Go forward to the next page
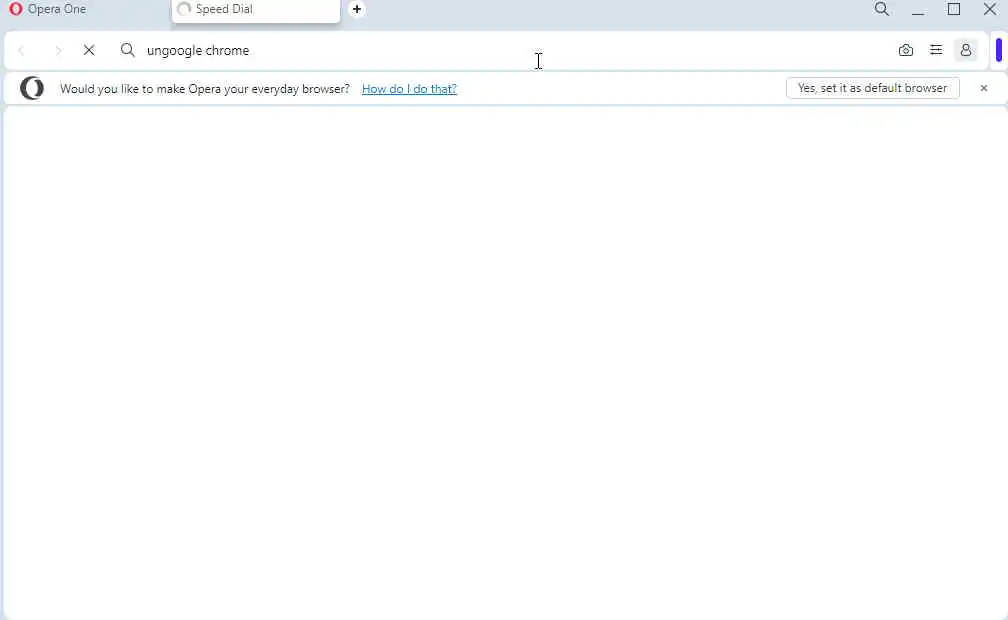1008x620 pixels. coord(58,50)
